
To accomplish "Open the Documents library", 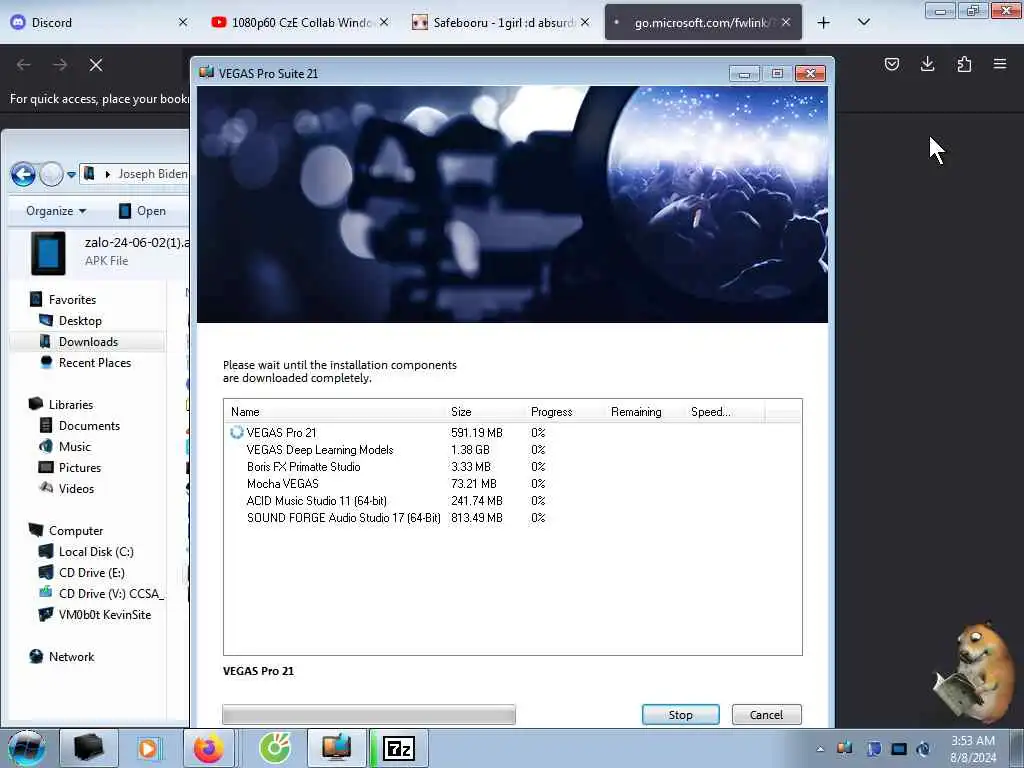I will coord(80,426).
